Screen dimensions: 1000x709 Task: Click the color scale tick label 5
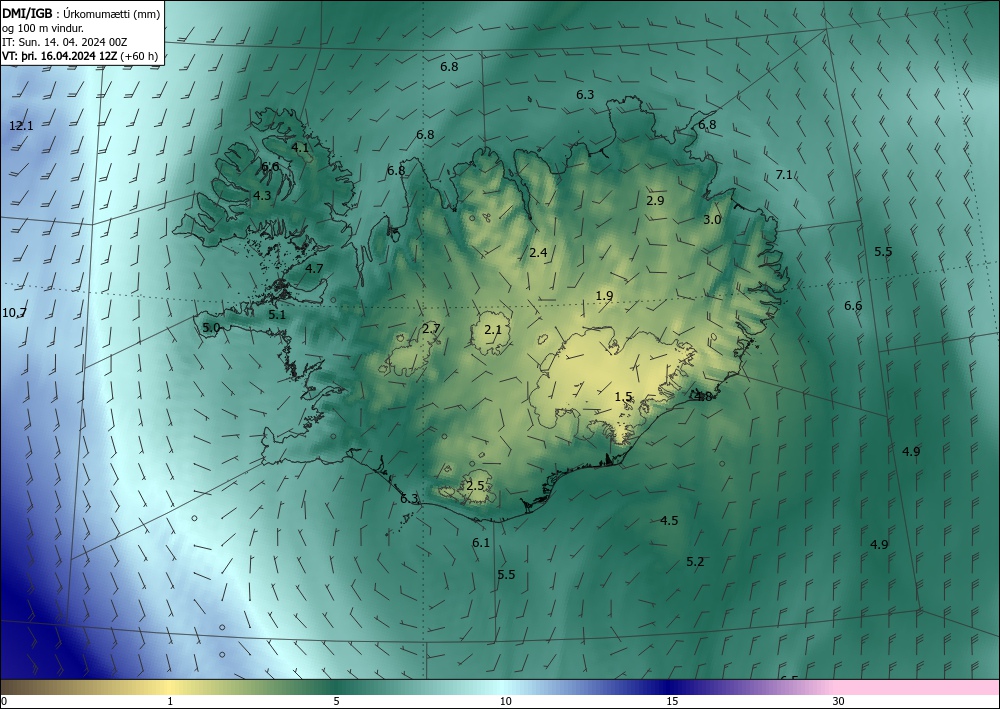pyautogui.click(x=336, y=702)
